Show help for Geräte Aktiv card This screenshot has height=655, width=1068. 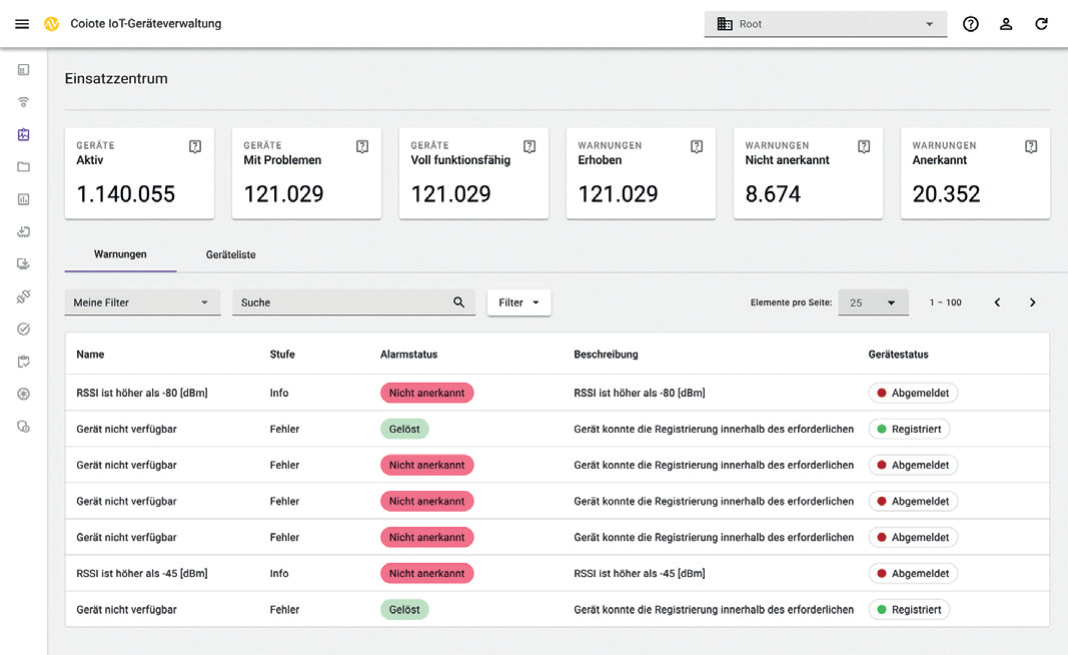coord(195,147)
